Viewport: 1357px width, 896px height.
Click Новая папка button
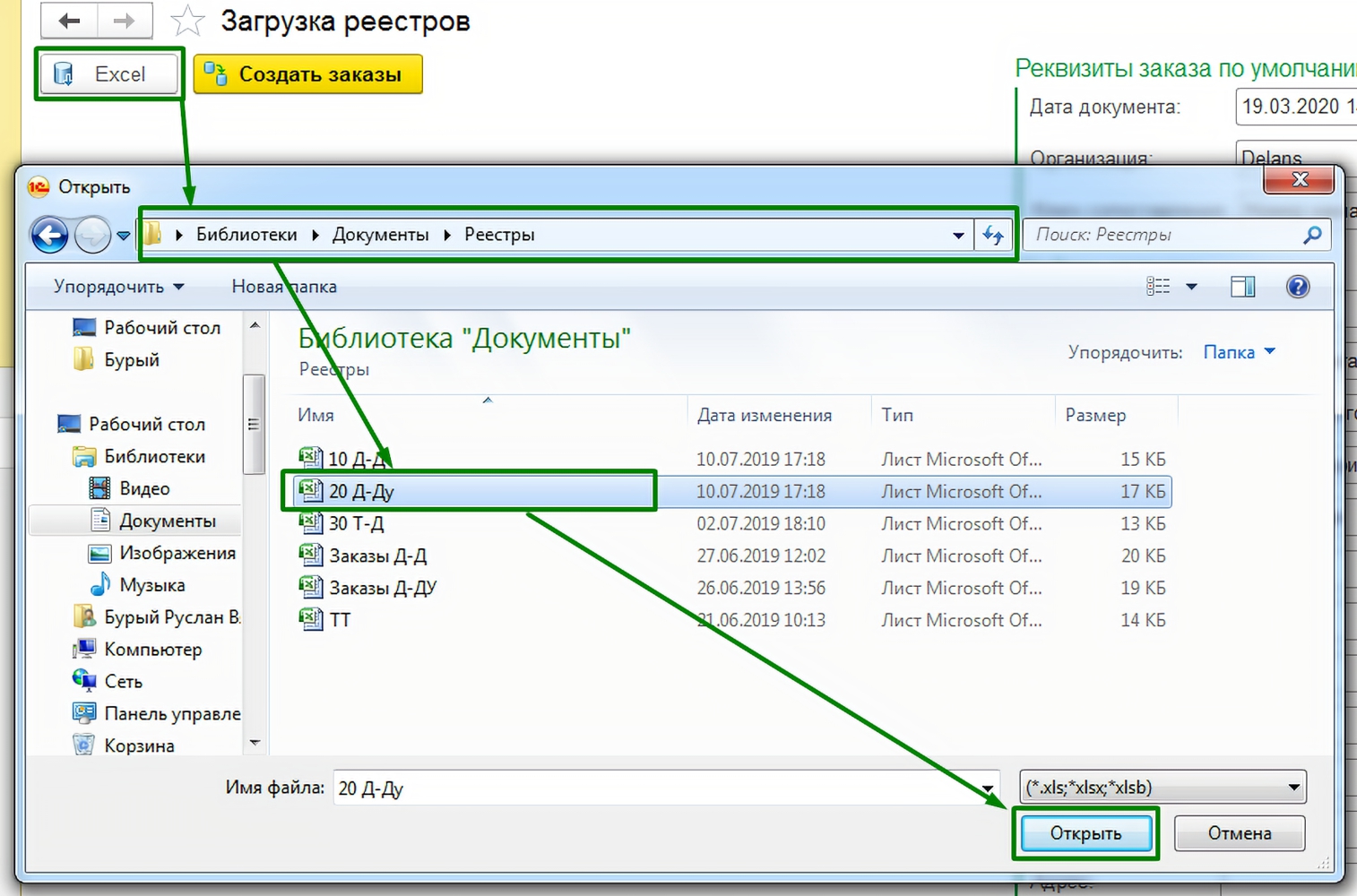pos(284,287)
